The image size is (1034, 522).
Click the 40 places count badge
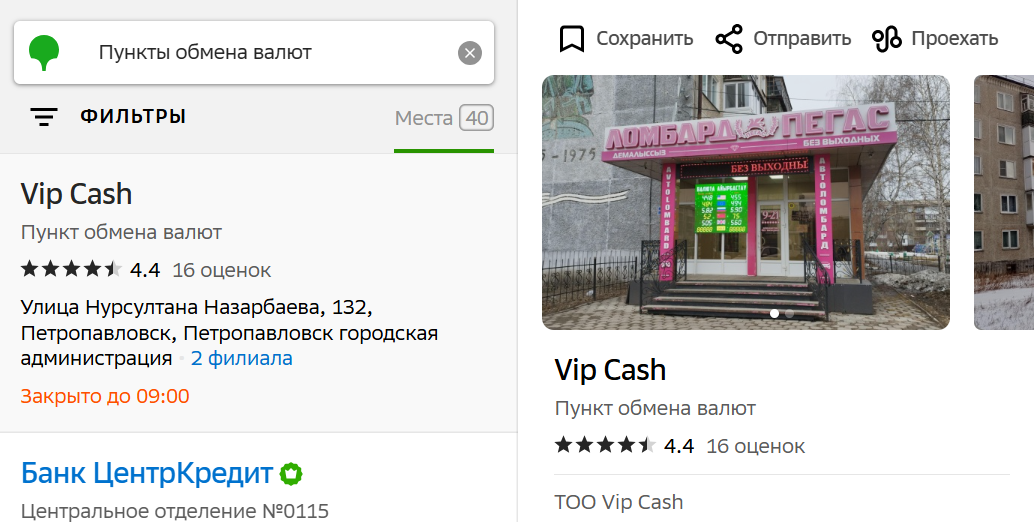tap(477, 119)
